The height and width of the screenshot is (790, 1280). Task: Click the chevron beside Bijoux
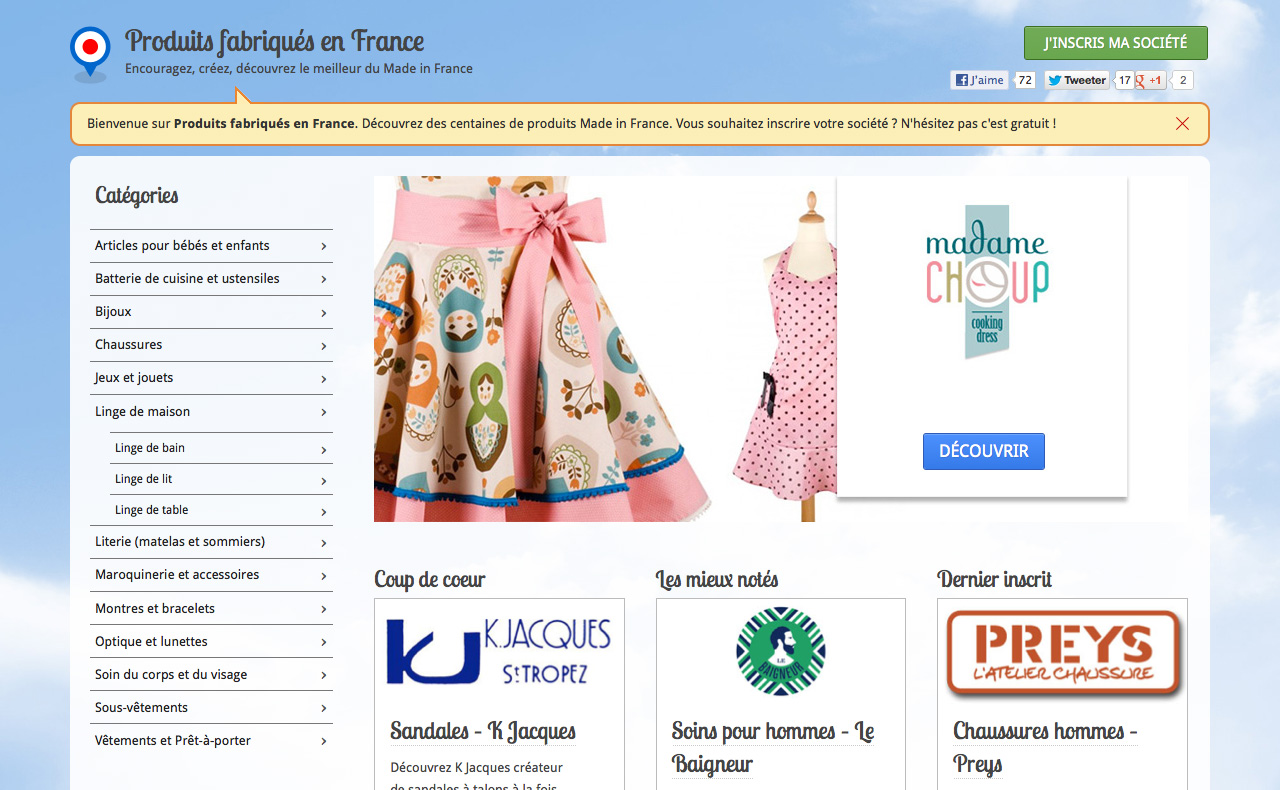[324, 313]
